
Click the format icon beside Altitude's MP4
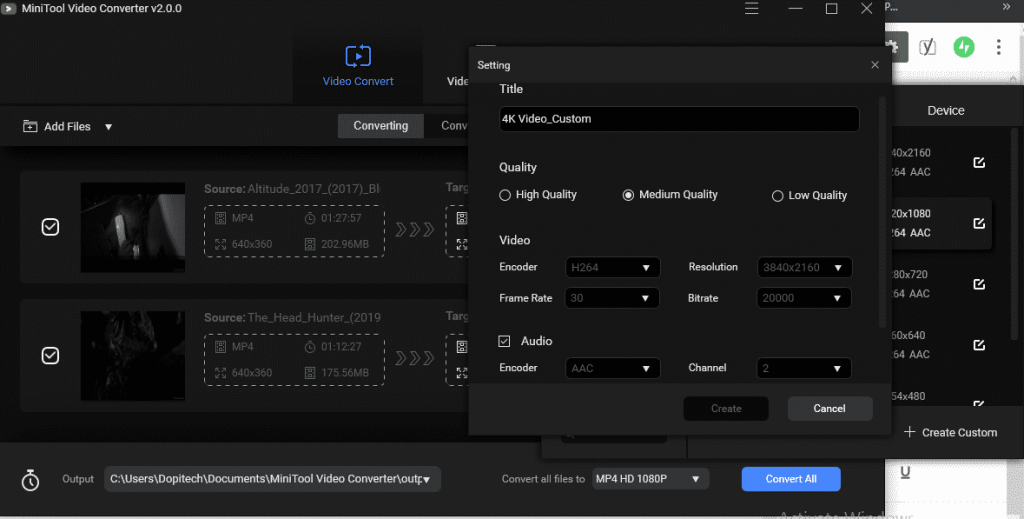[x=221, y=218]
